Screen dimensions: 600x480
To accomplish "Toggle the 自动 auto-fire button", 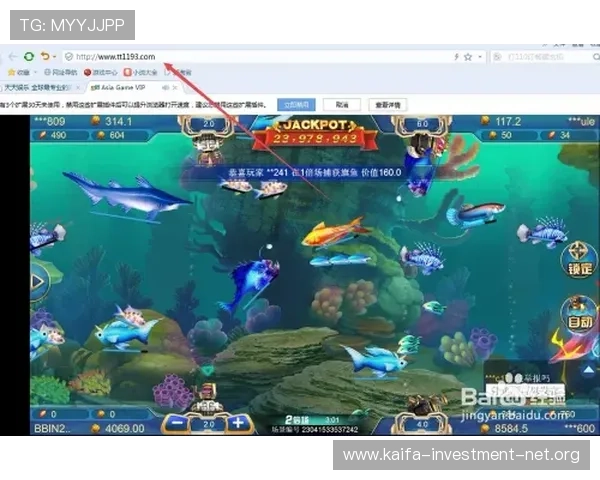I will pyautogui.click(x=579, y=314).
